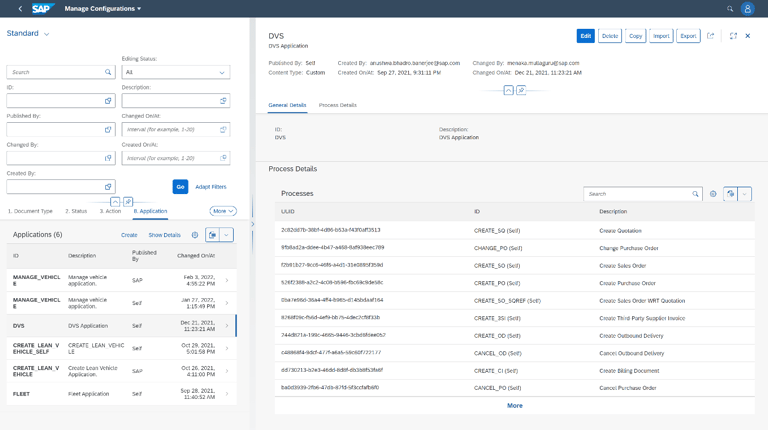
Task: Pin the filter bar header
Action: pos(128,202)
